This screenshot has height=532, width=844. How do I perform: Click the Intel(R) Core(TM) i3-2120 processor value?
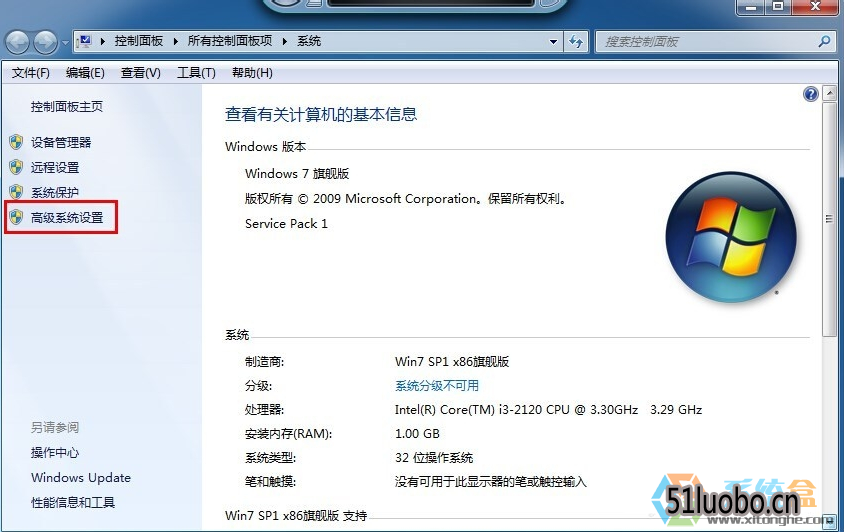548,410
